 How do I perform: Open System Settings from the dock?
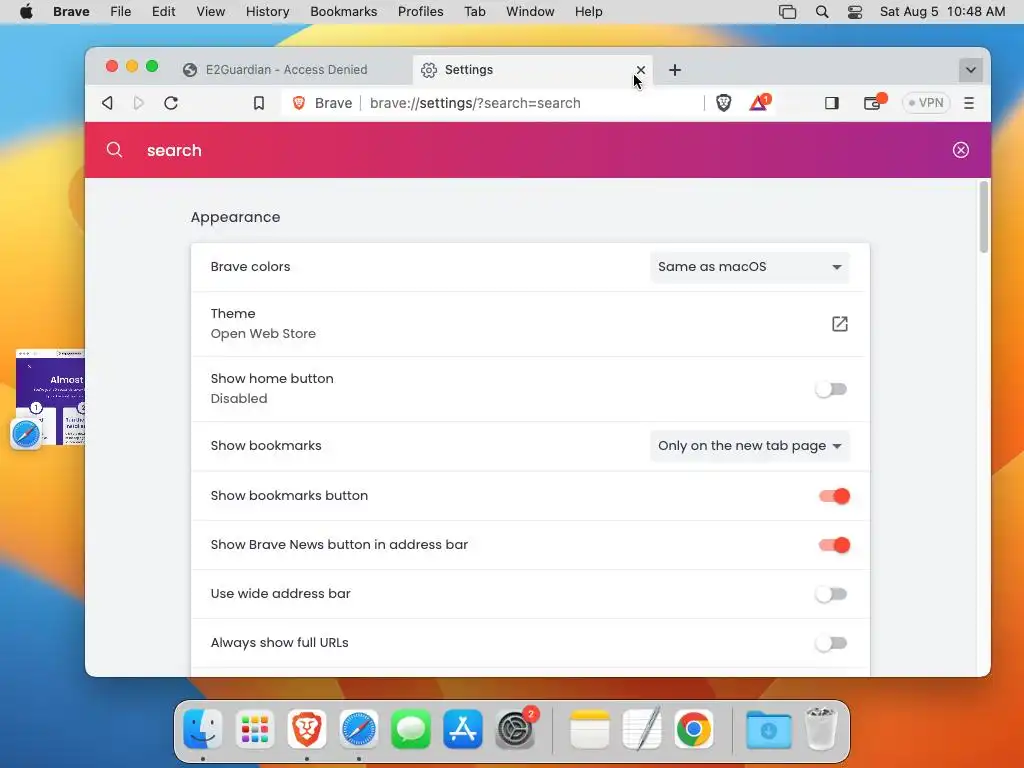click(x=515, y=729)
